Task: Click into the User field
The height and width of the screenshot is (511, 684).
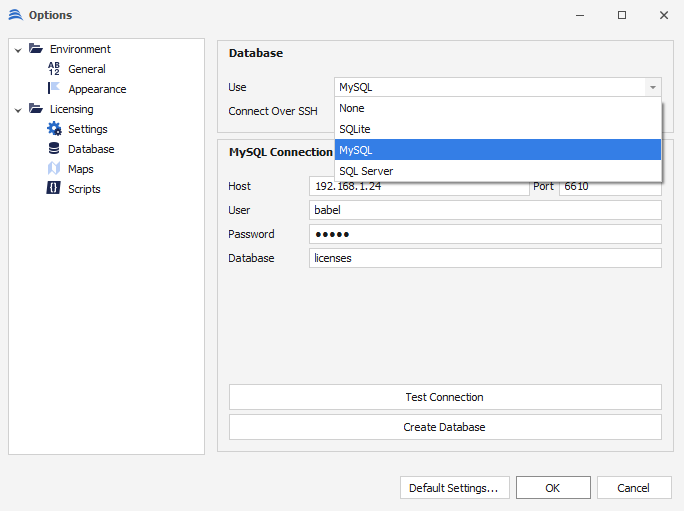Action: pyautogui.click(x=485, y=210)
